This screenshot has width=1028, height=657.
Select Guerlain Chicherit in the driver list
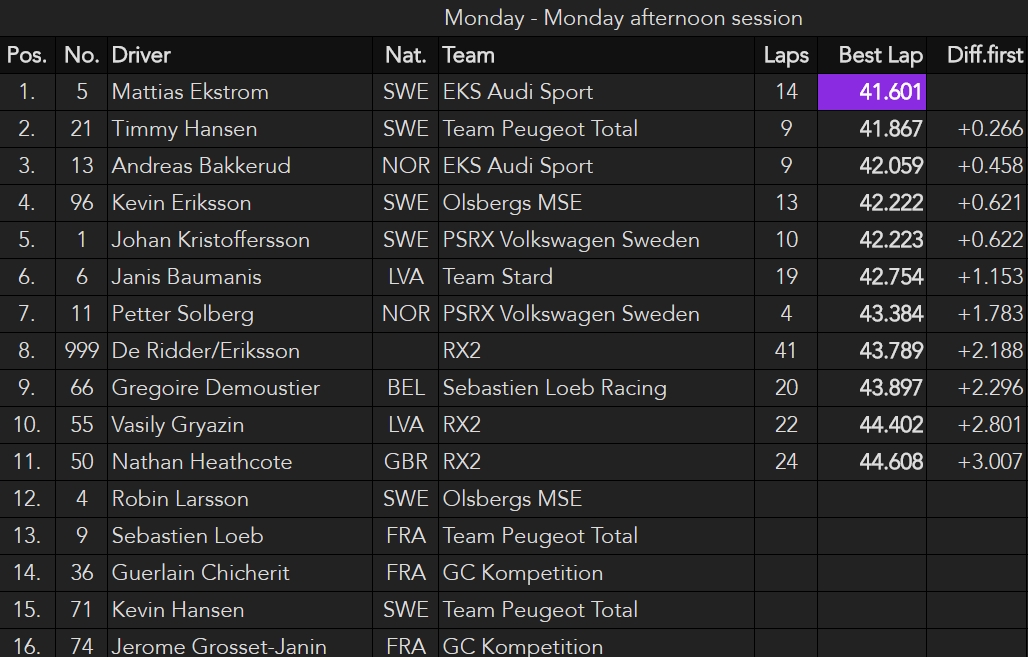200,573
